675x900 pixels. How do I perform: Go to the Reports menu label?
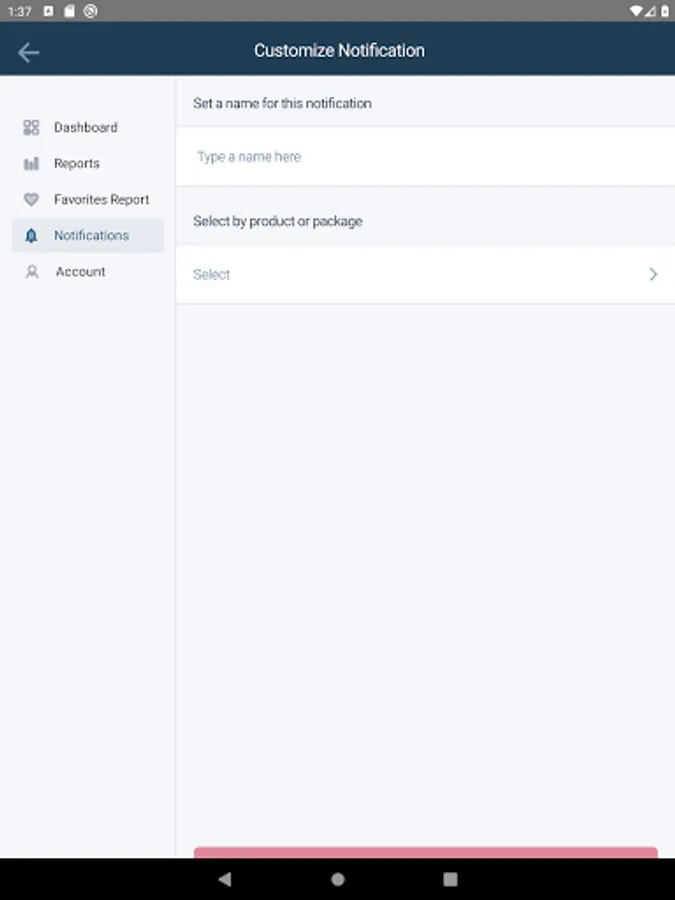77,164
